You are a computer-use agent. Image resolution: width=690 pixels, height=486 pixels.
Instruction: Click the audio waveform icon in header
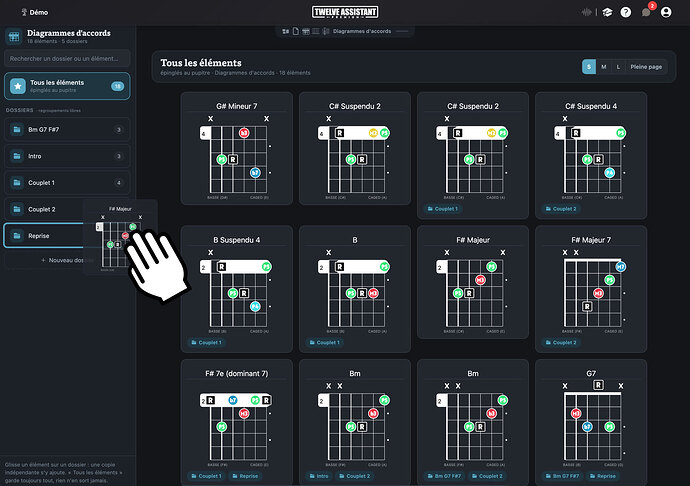586,12
